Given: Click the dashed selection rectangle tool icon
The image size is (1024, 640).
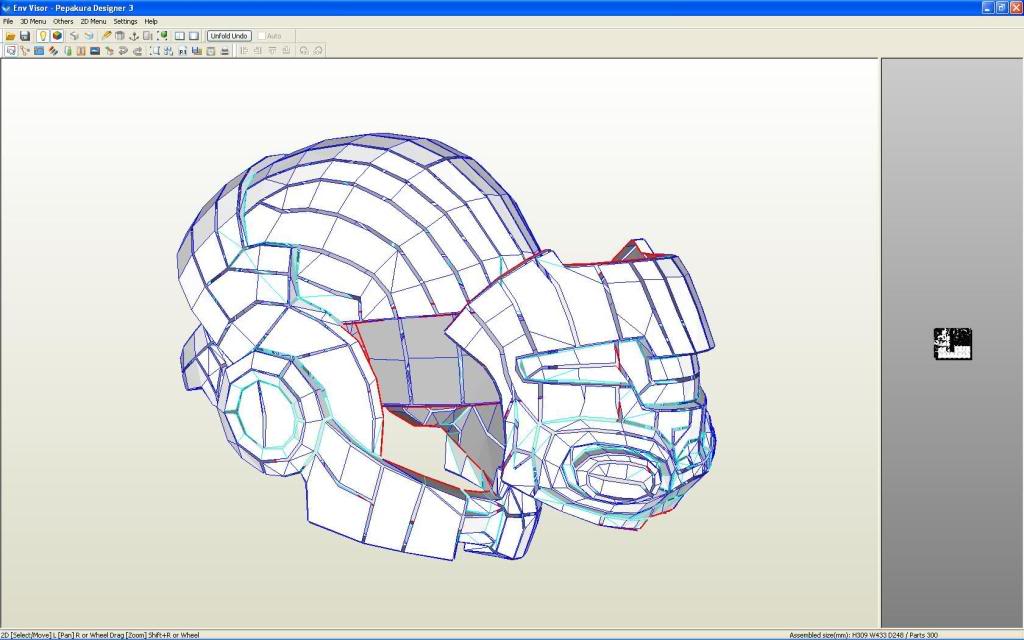Looking at the screenshot, I should pos(155,50).
